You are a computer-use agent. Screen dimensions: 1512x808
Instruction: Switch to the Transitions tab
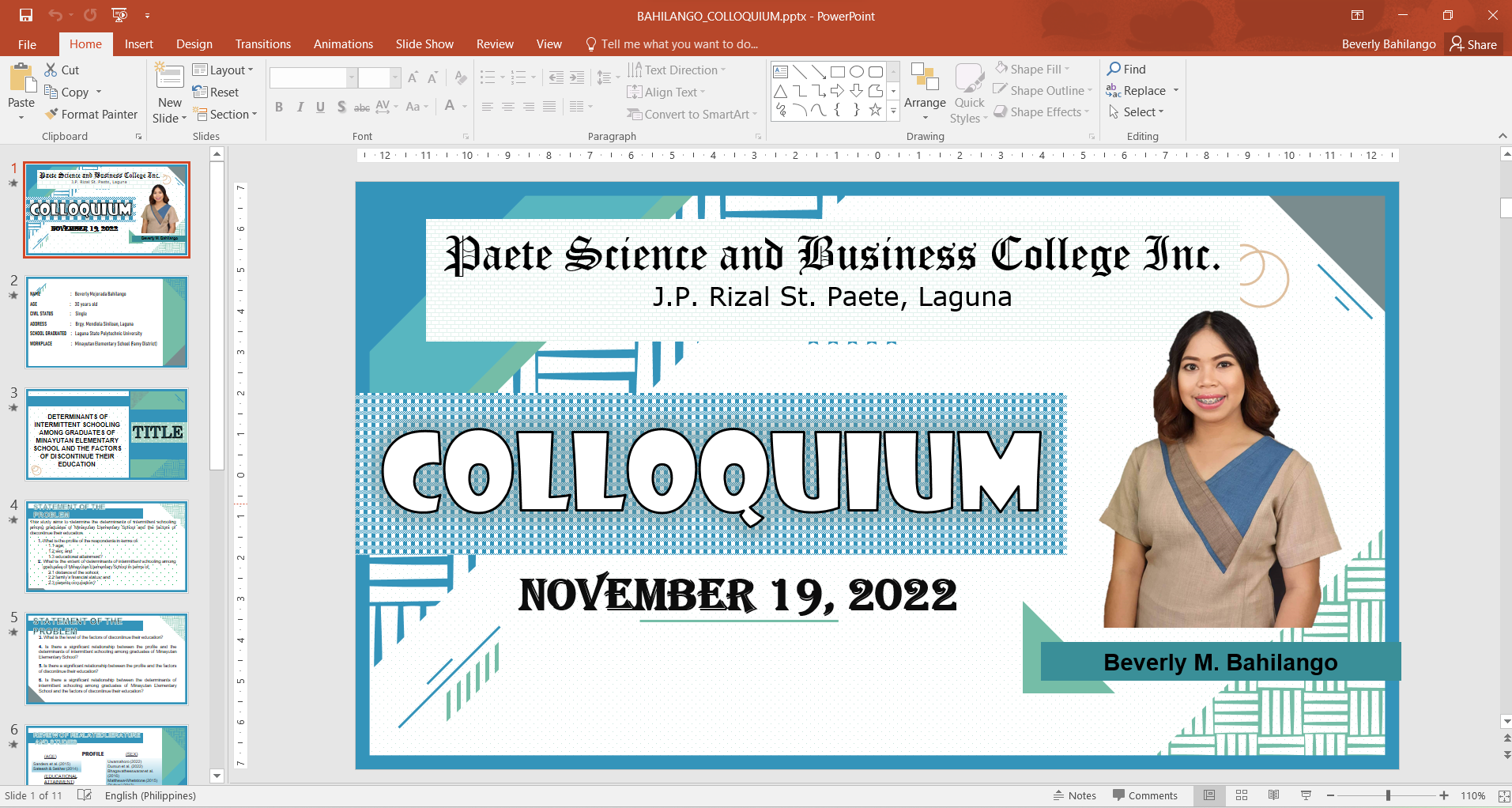coord(263,44)
